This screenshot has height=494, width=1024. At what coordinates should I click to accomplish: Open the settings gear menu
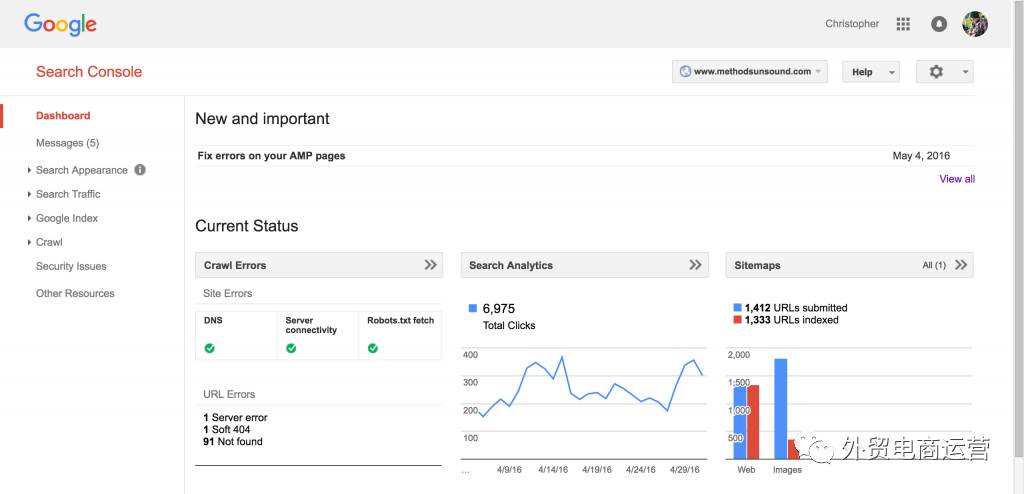[944, 72]
